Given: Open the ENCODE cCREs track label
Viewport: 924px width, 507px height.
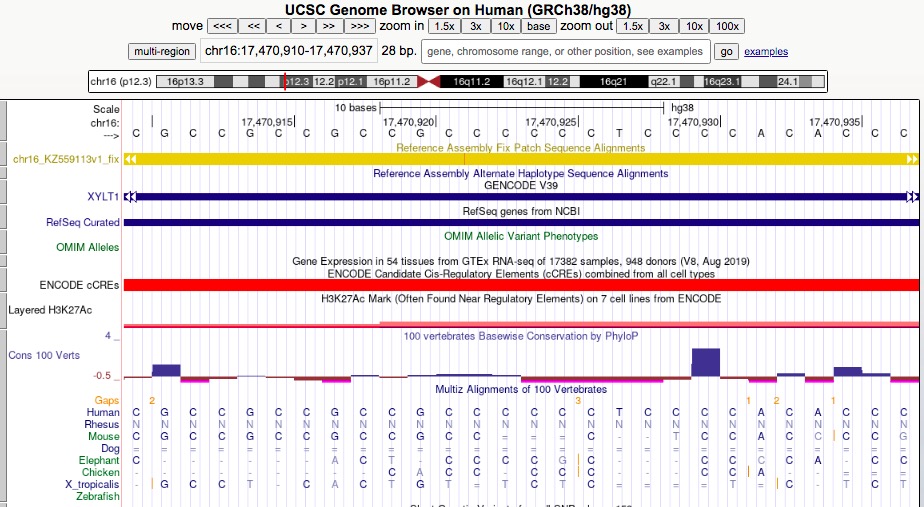Looking at the screenshot, I should pos(79,285).
